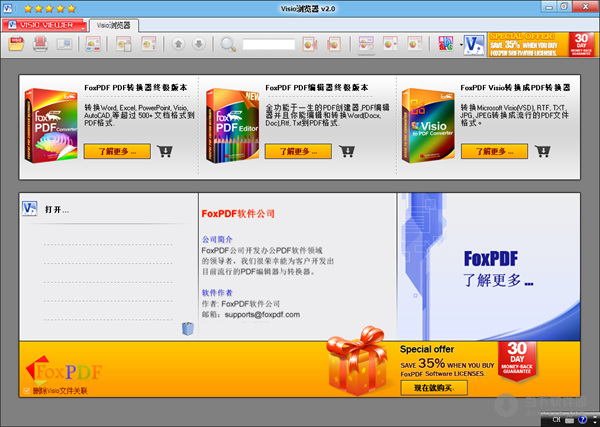600x427 pixels.
Task: Click shopping cart for Visio转换成PDF转换器
Action: pyautogui.click(x=543, y=151)
